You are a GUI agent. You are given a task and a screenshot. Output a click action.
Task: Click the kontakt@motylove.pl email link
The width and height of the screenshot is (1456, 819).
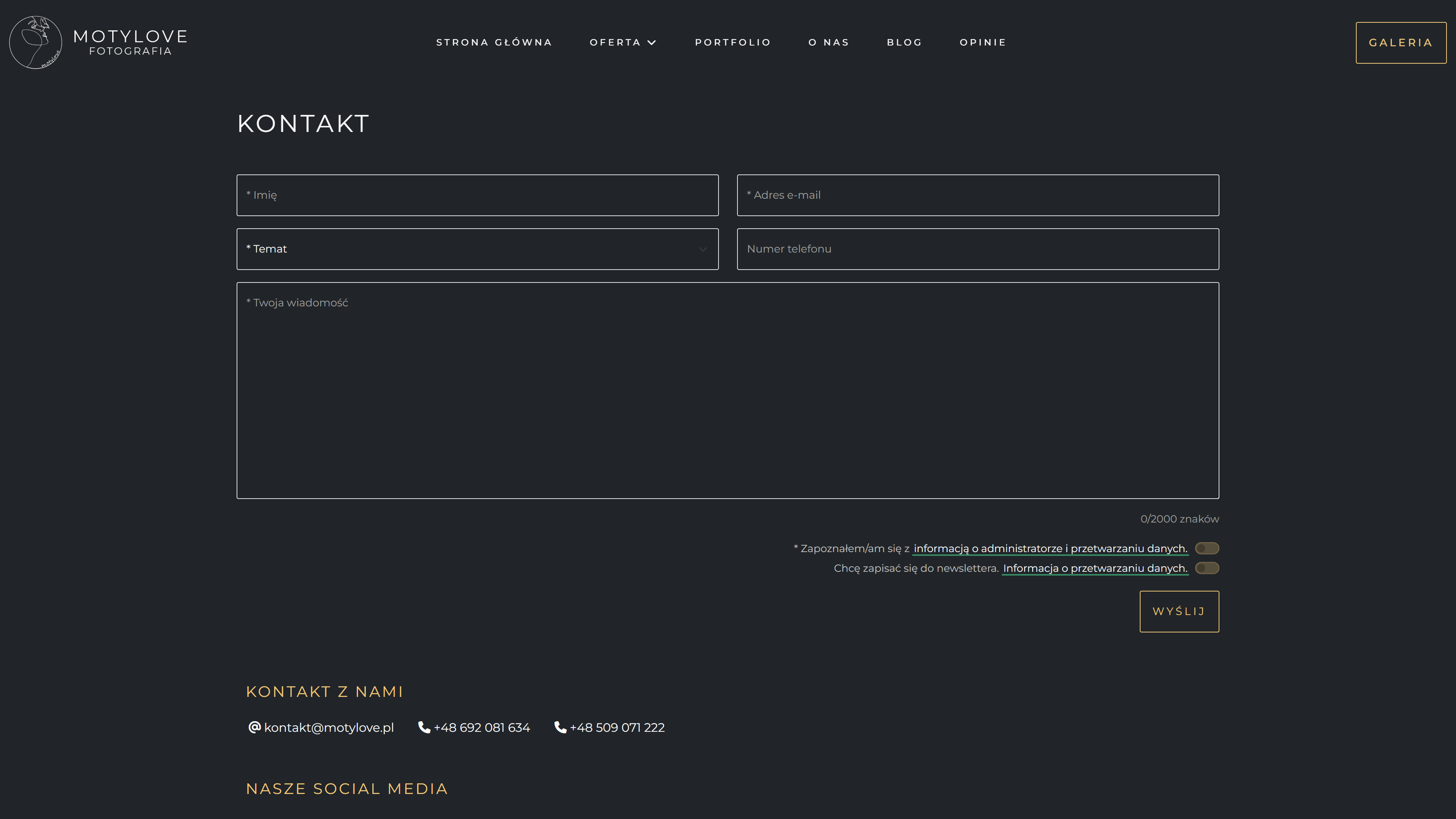[329, 728]
